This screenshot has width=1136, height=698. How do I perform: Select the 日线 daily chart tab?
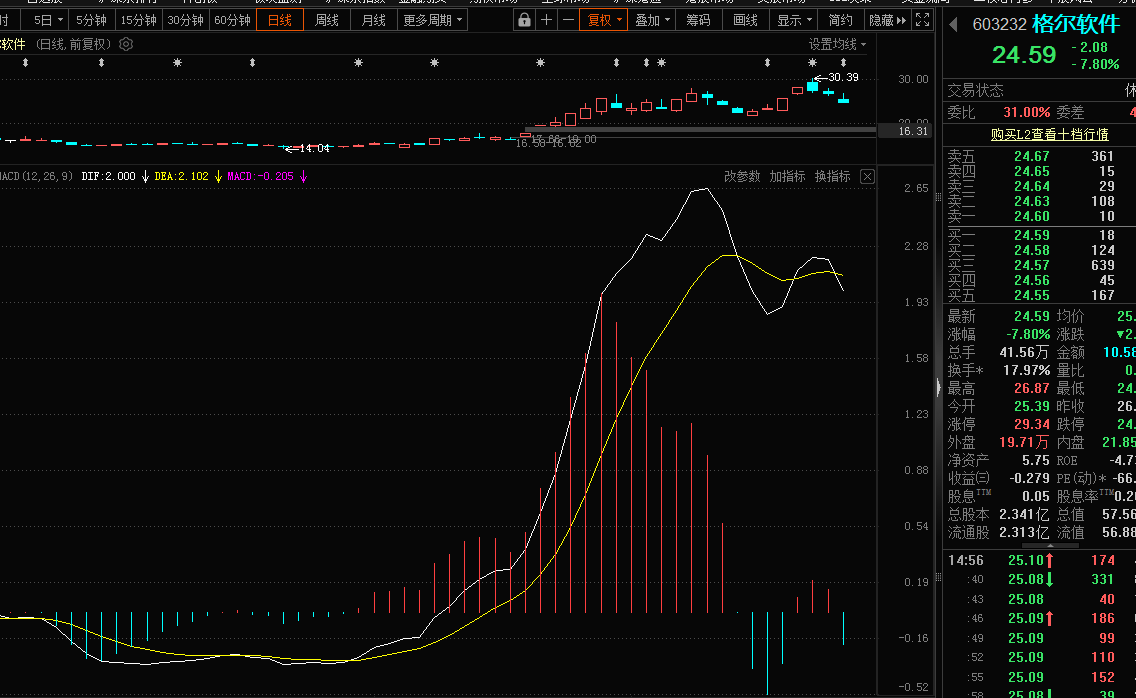pos(280,20)
